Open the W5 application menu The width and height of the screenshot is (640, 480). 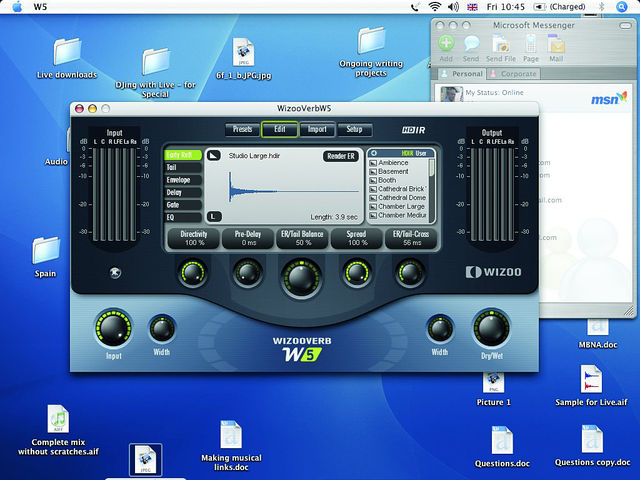pyautogui.click(x=40, y=7)
